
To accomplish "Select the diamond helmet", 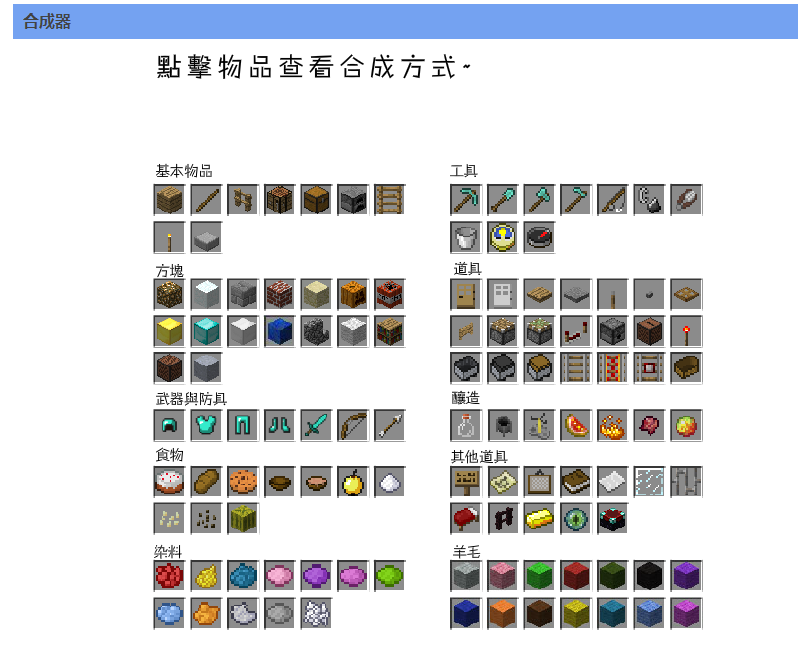I will point(169,425).
